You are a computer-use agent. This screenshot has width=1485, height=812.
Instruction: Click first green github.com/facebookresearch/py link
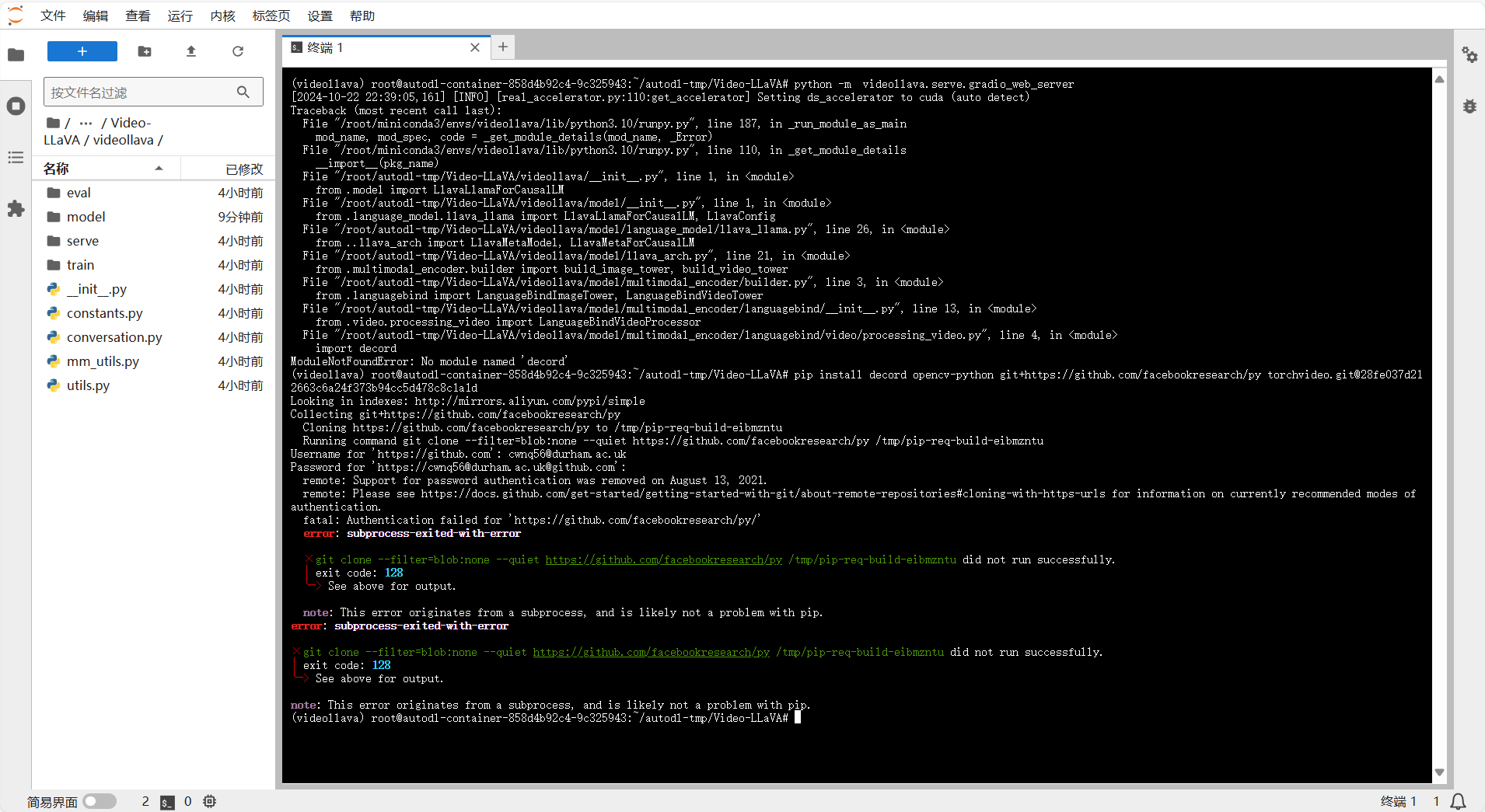coord(664,559)
